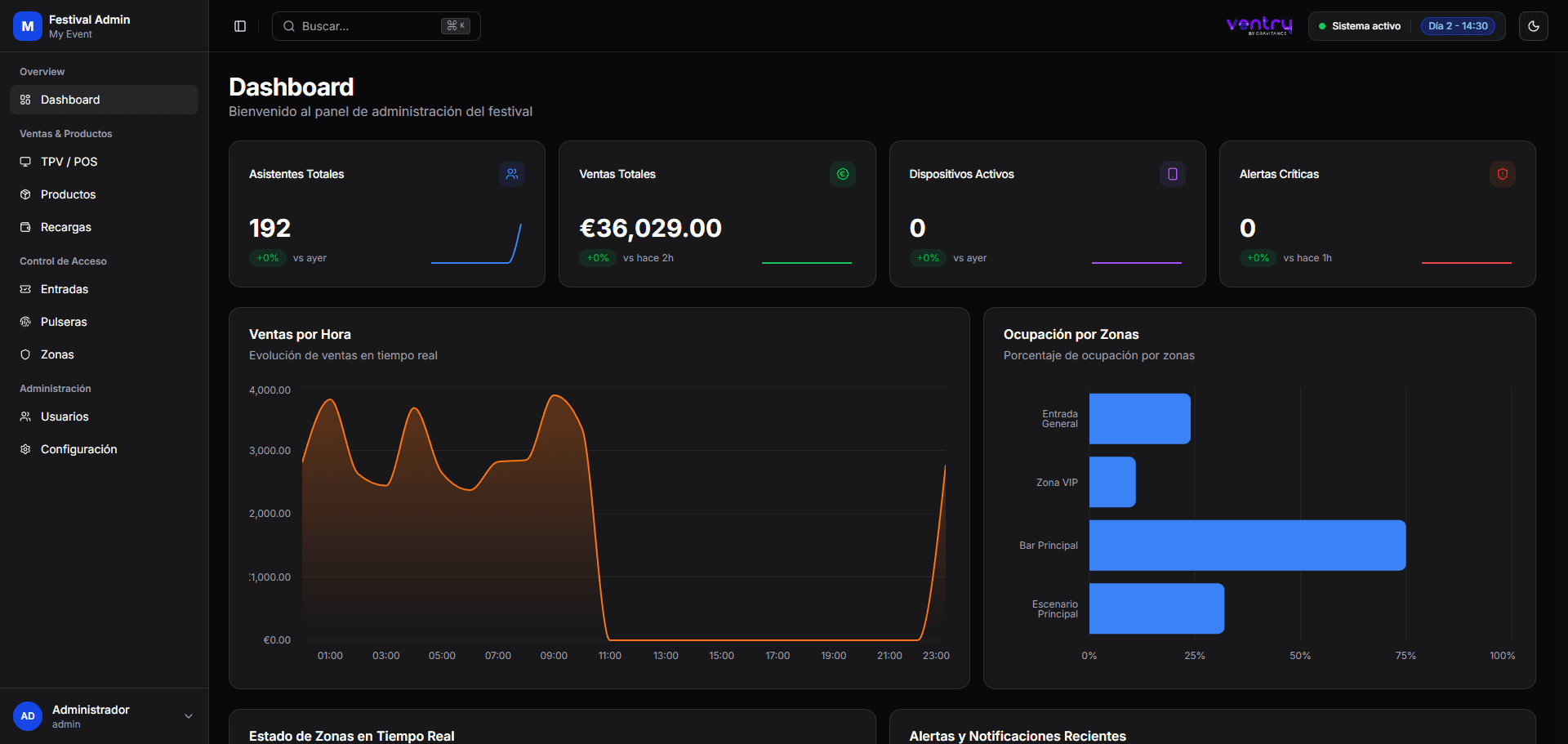Open the keyboard shortcut badge in search
This screenshot has width=1568, height=744.
456,25
